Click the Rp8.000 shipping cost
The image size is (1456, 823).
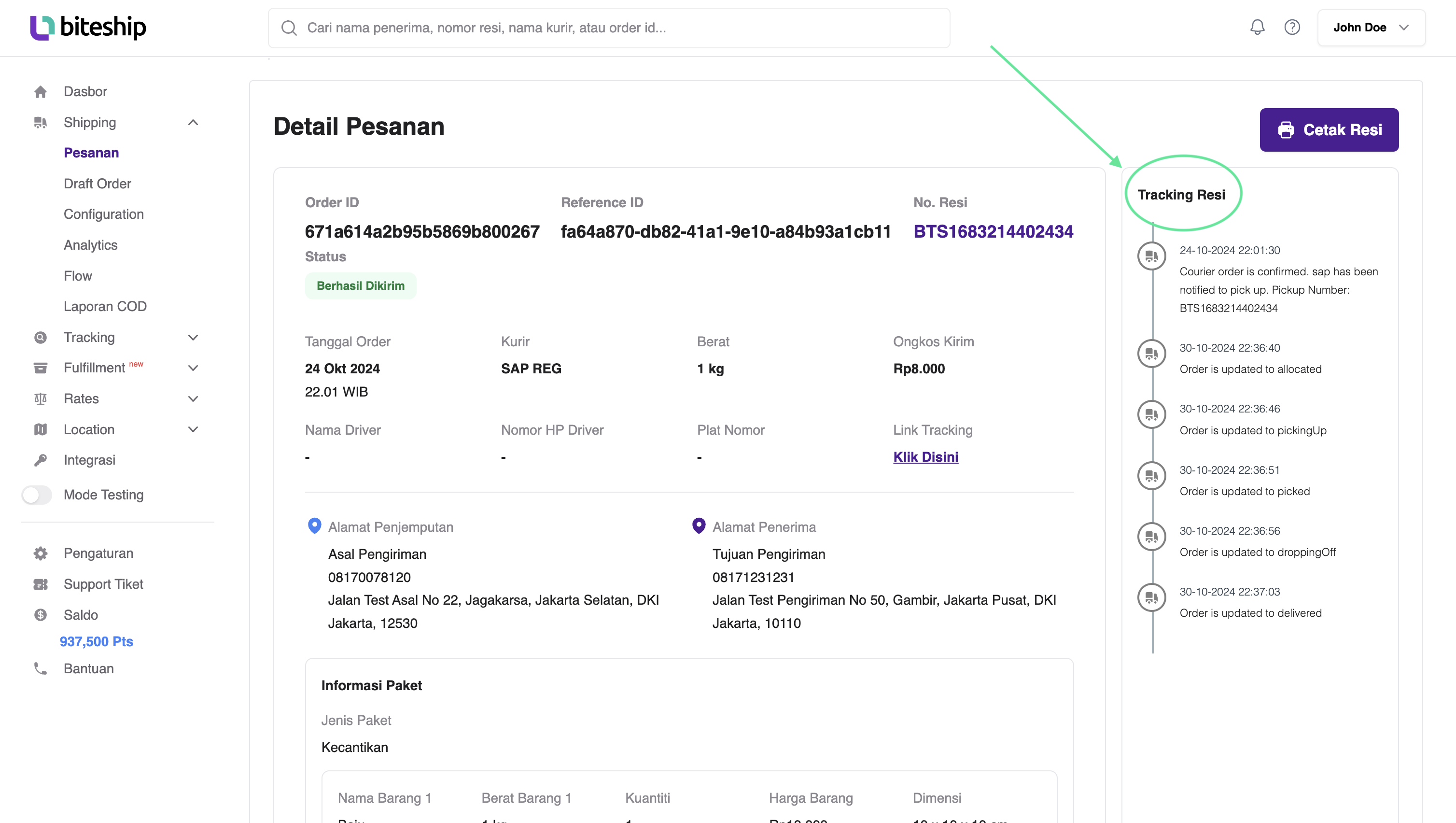click(x=919, y=369)
